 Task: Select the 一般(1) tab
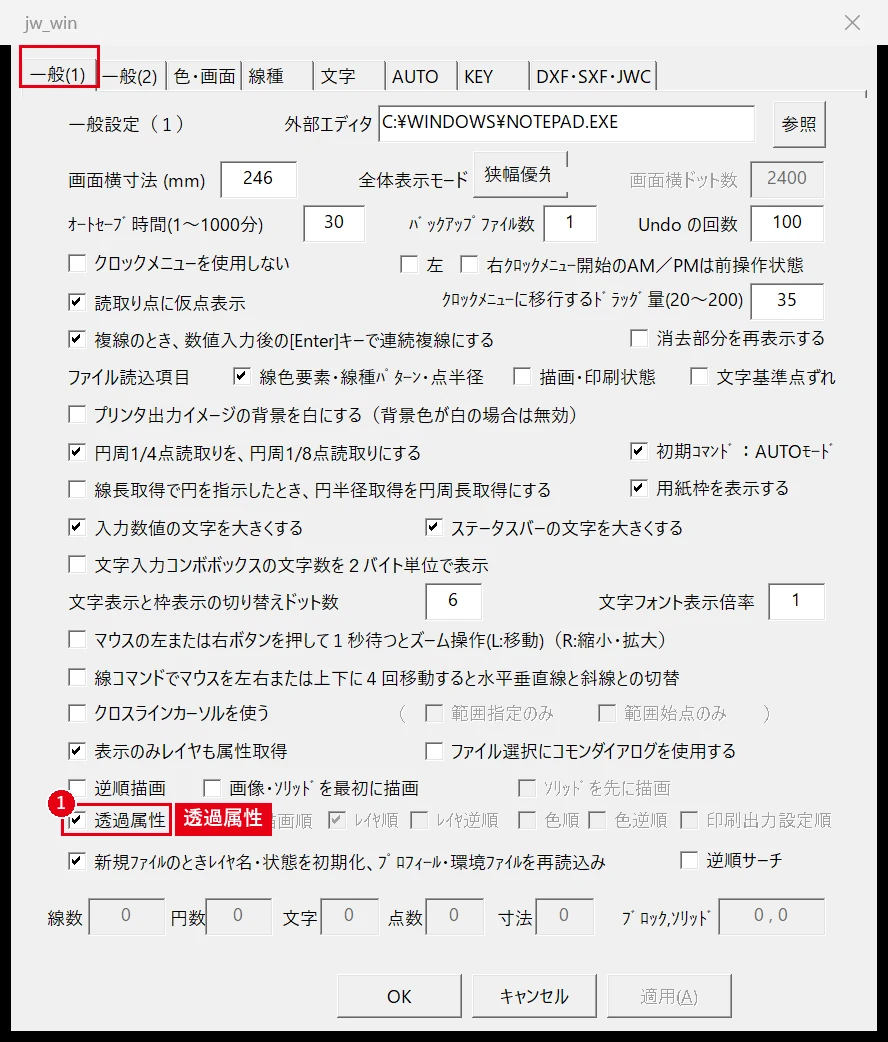pos(58,73)
